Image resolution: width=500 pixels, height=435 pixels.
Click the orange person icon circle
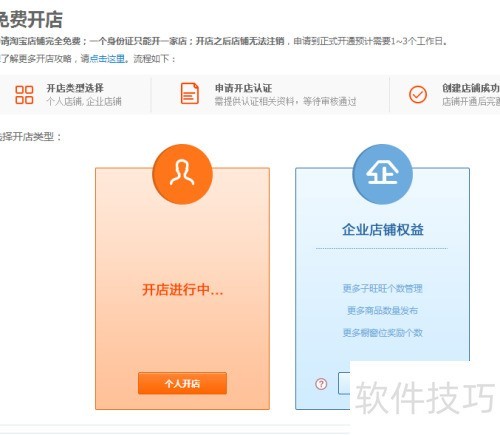182,174
